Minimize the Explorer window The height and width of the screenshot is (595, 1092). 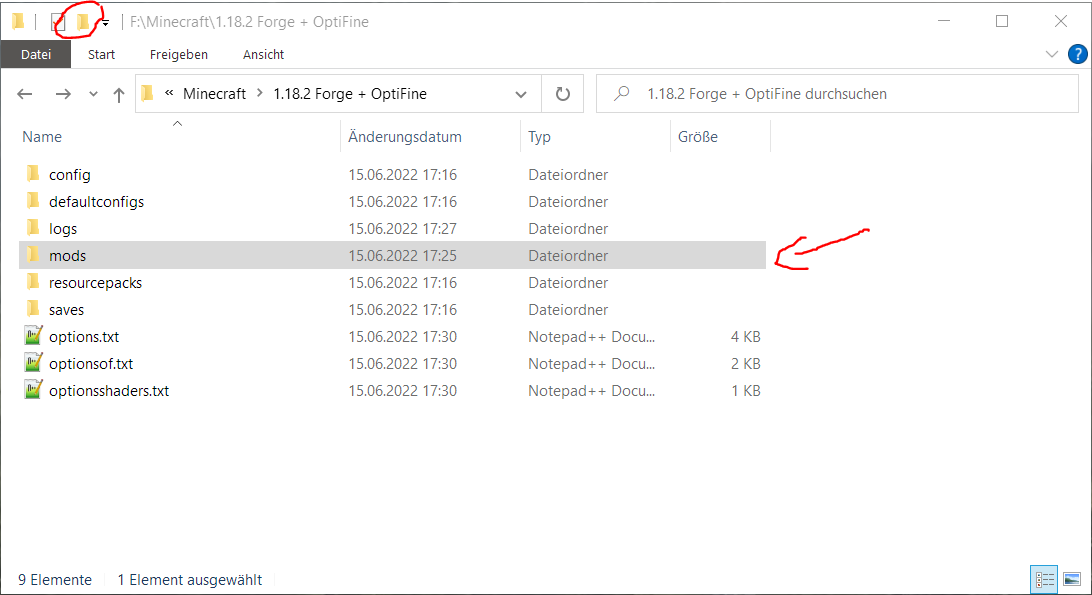(944, 22)
